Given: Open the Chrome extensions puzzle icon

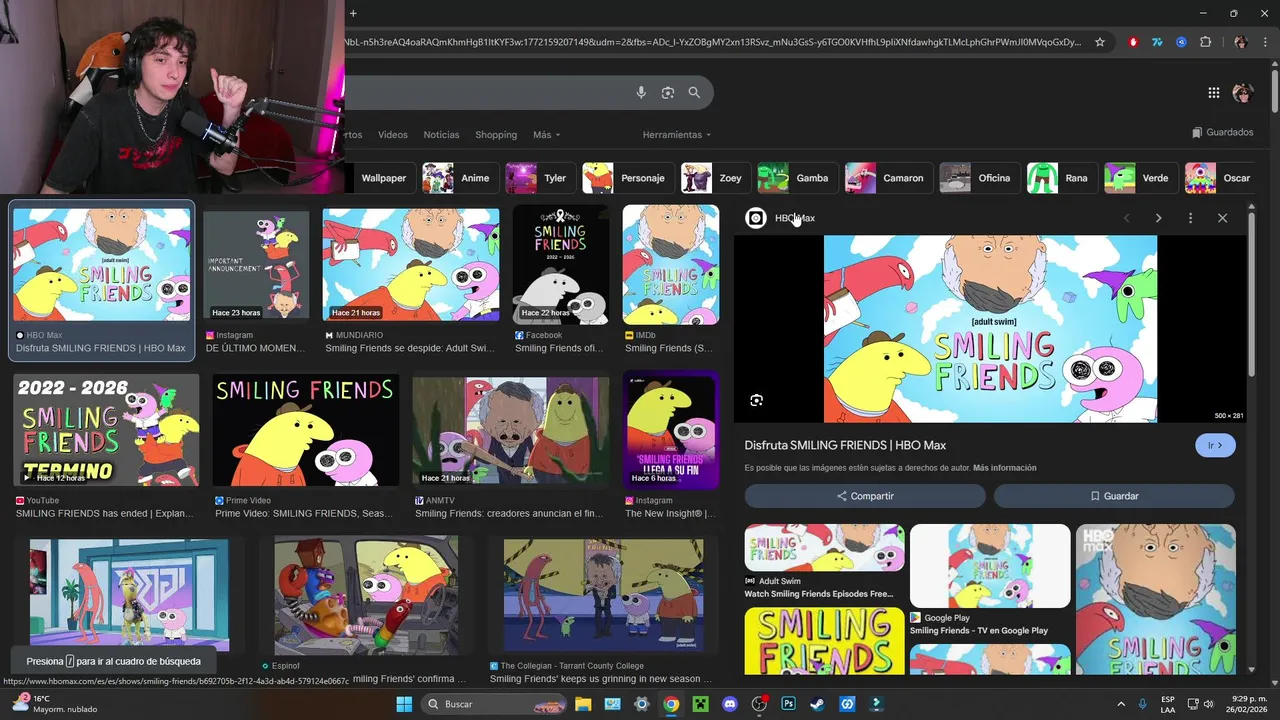Looking at the screenshot, I should click(x=1205, y=42).
